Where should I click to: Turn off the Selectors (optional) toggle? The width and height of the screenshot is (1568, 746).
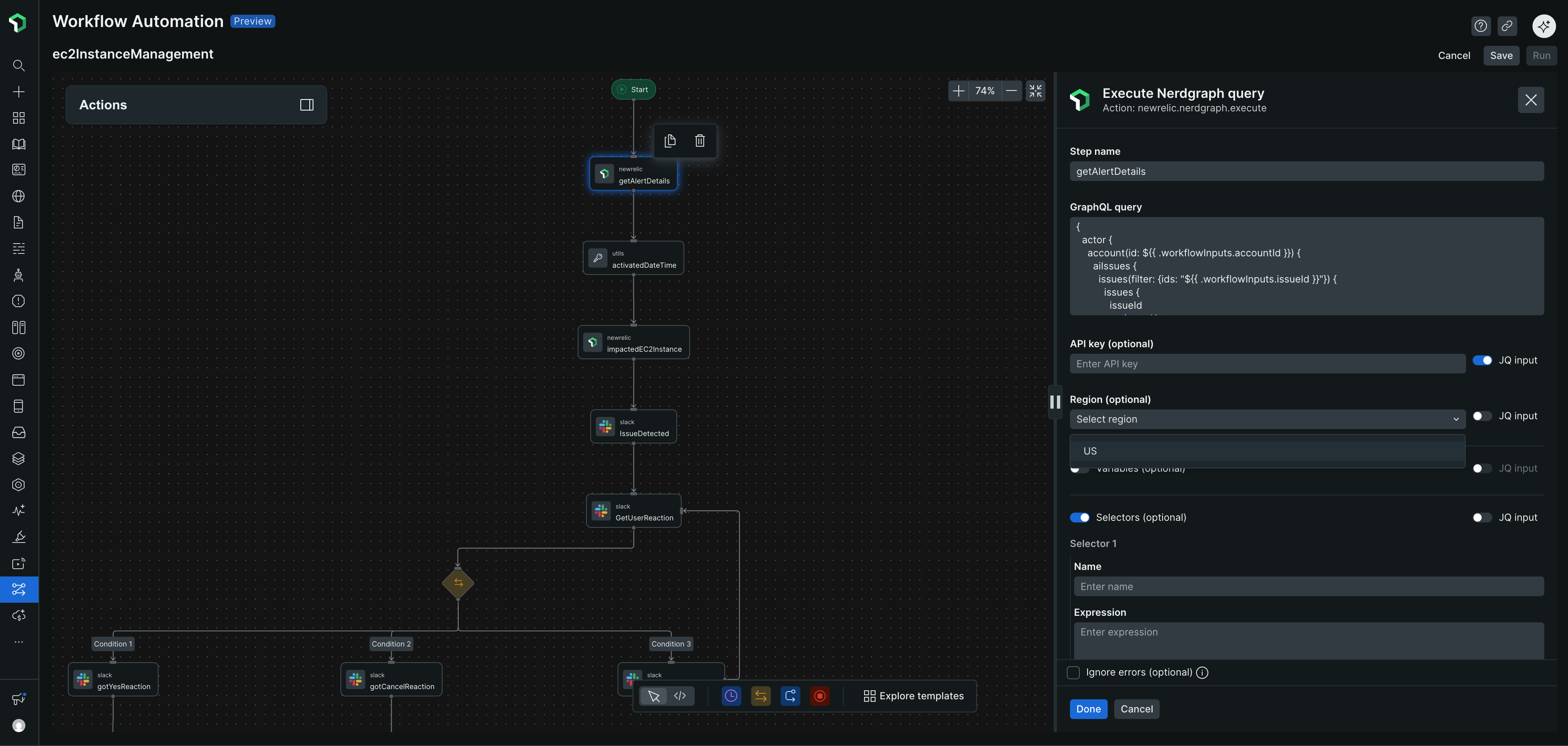pyautogui.click(x=1080, y=517)
